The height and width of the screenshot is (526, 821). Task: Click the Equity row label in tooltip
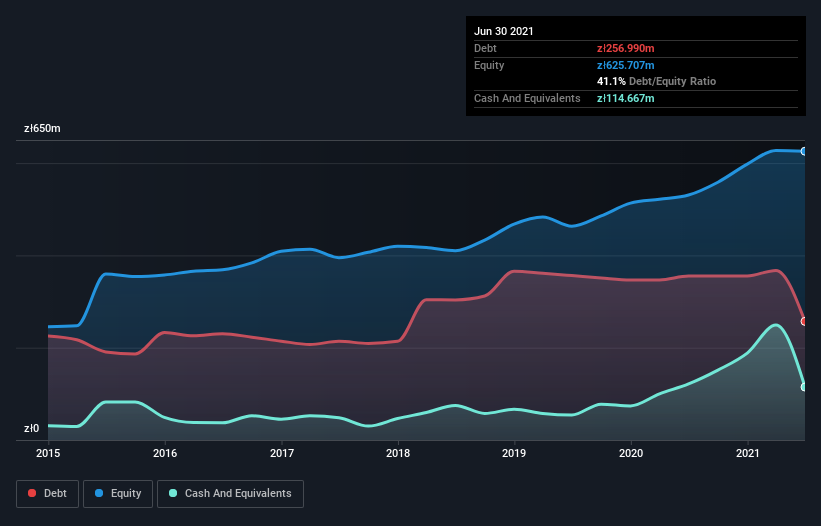point(489,65)
